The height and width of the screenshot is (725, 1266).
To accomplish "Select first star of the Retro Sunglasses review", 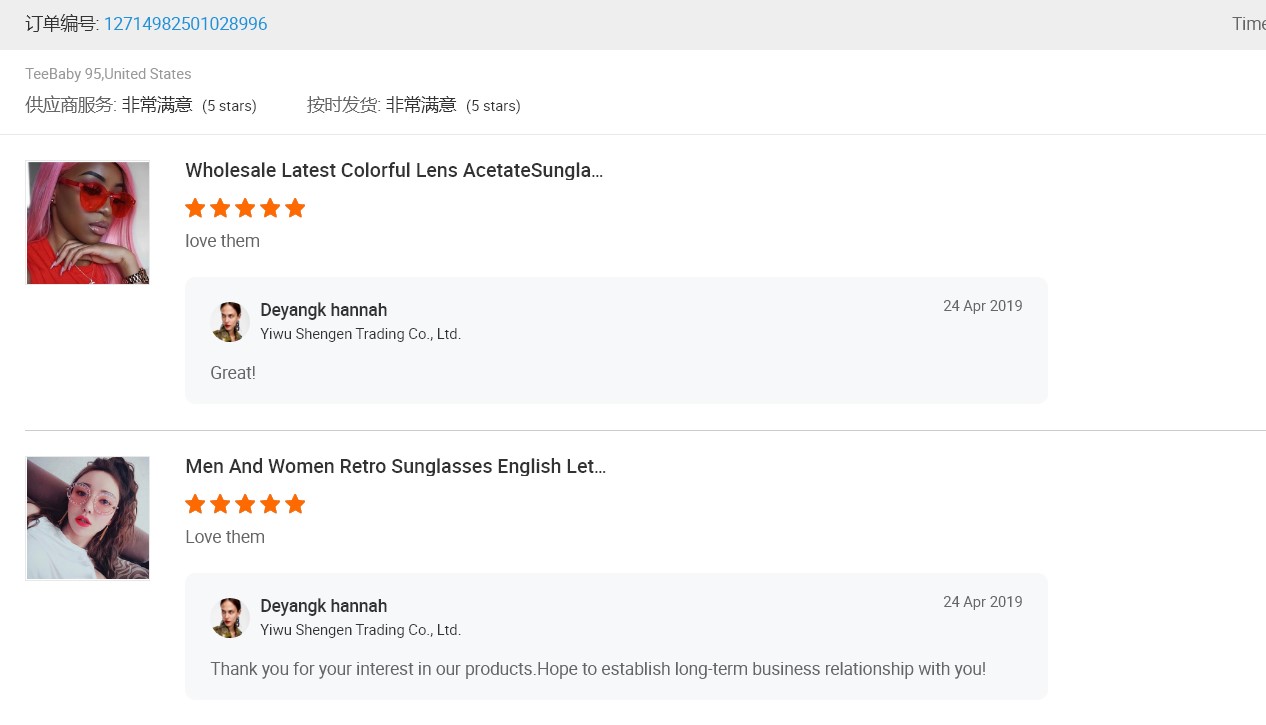I will point(195,504).
